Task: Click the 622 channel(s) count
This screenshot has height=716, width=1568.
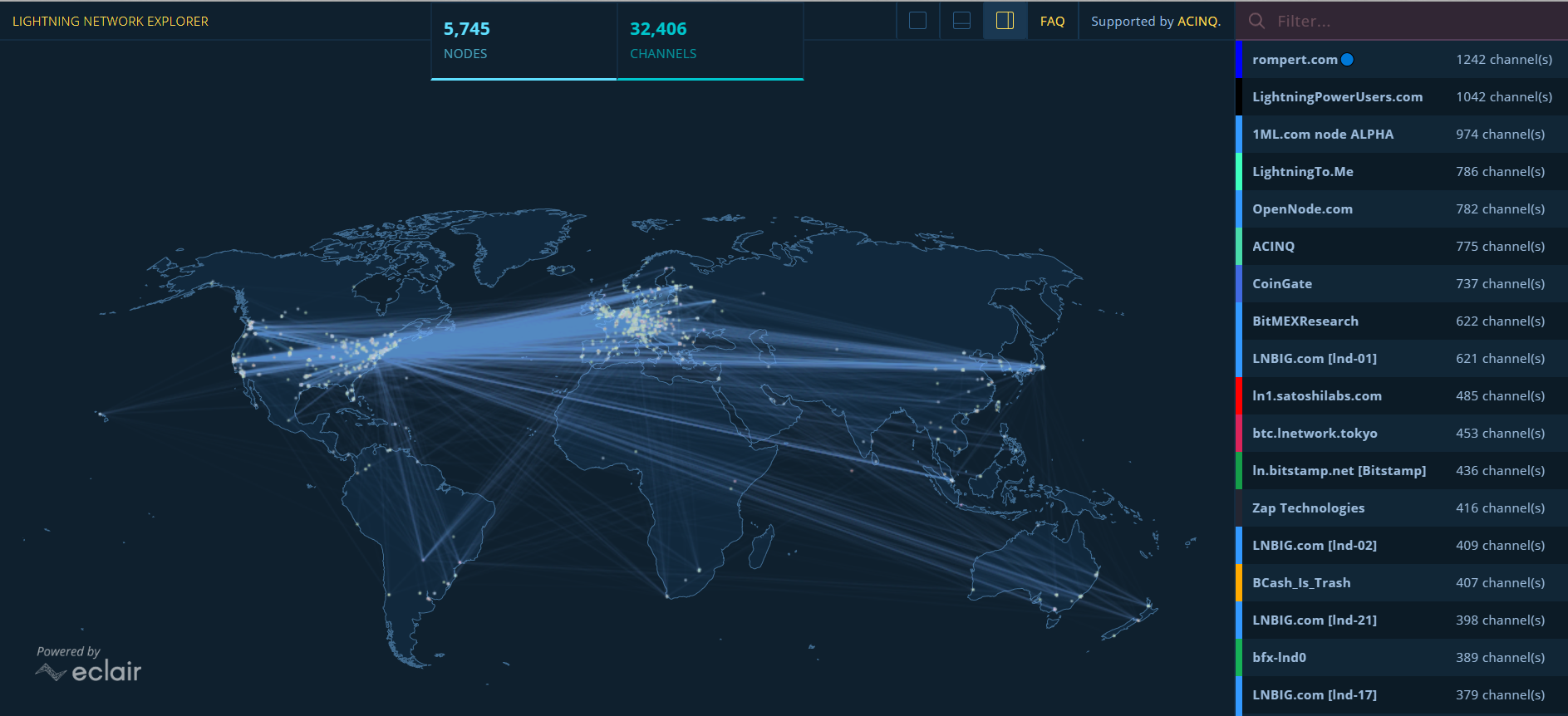Action: 1500,321
